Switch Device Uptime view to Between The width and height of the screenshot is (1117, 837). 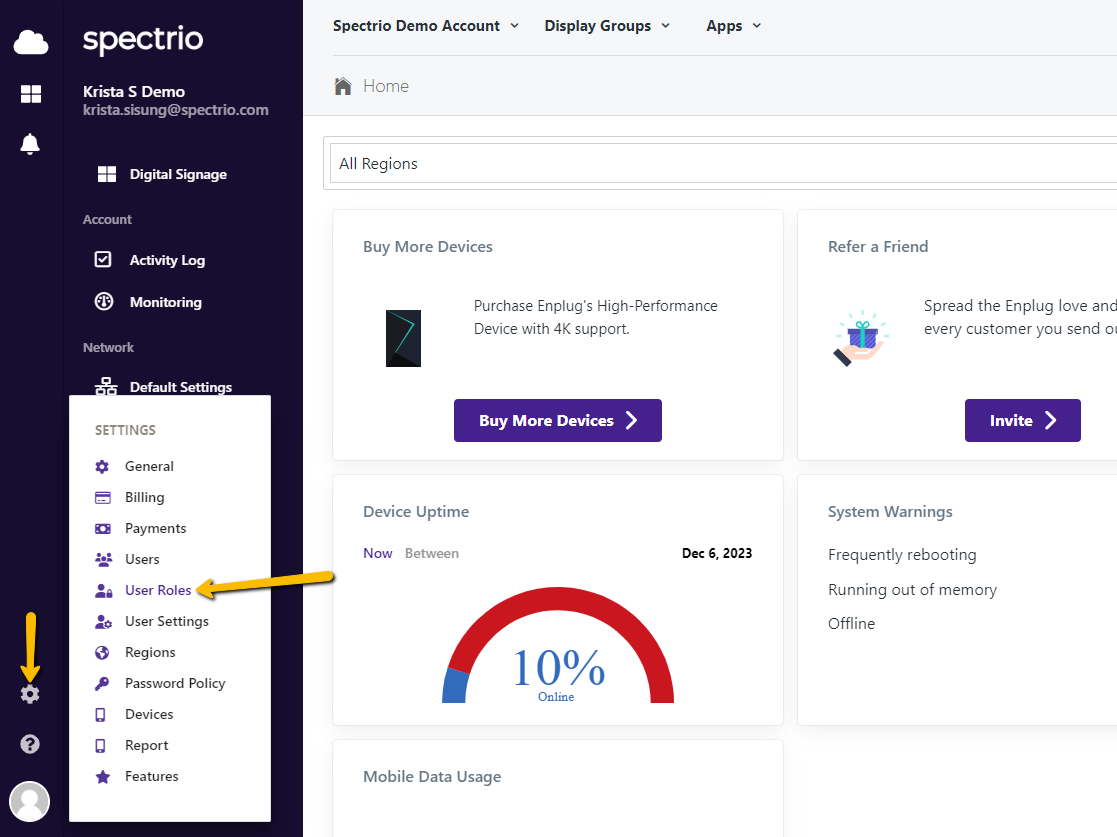click(431, 552)
